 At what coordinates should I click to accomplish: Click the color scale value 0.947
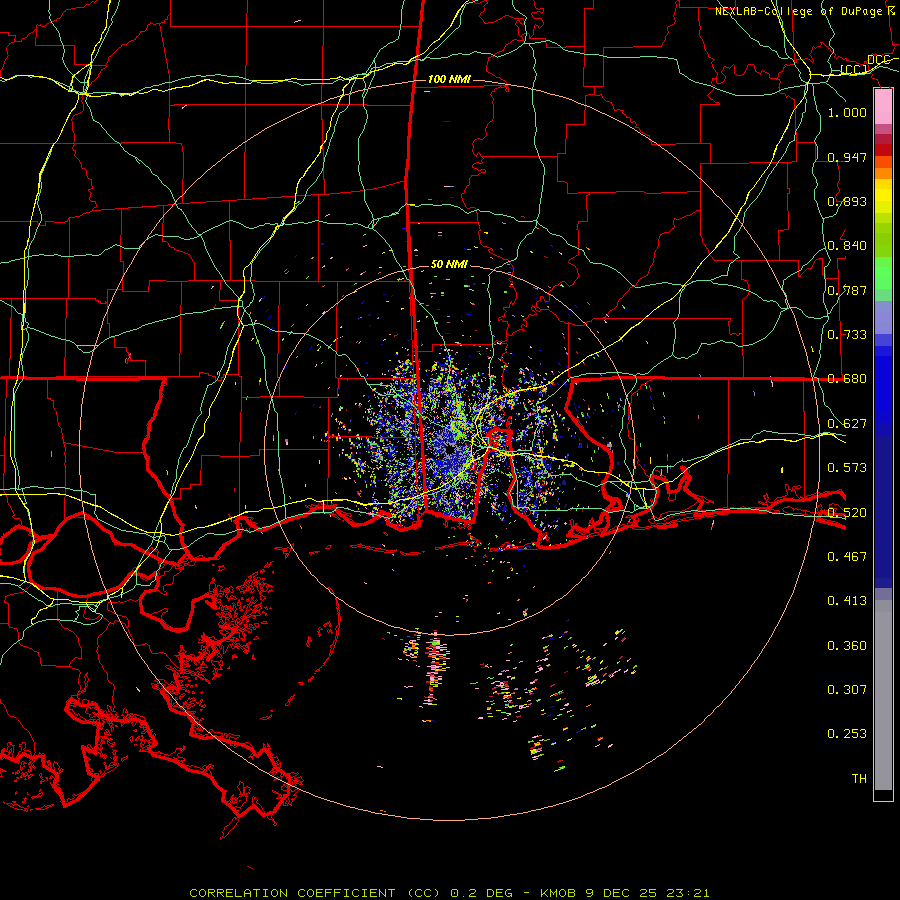(x=847, y=157)
